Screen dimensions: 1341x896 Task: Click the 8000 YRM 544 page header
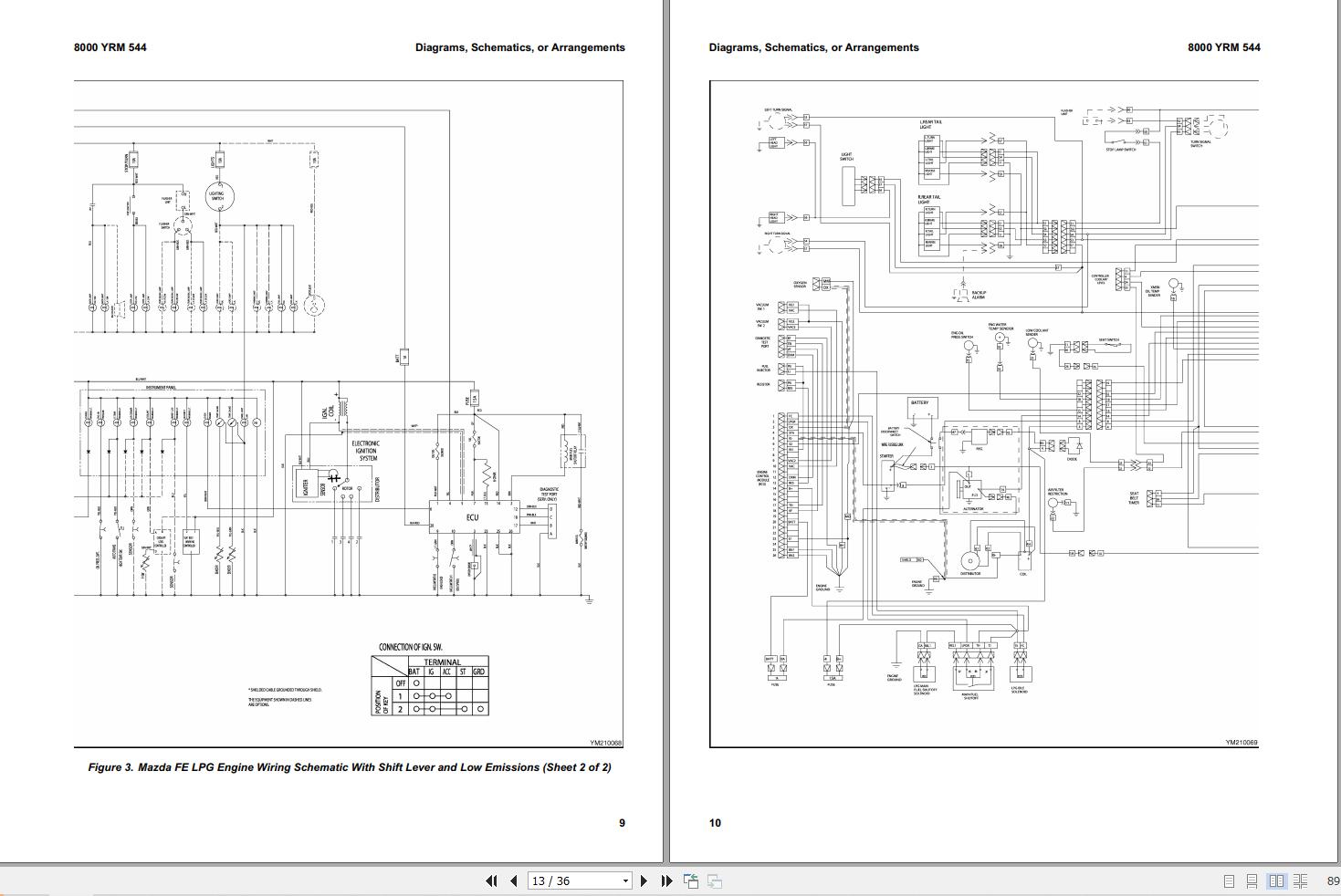[x=111, y=47]
